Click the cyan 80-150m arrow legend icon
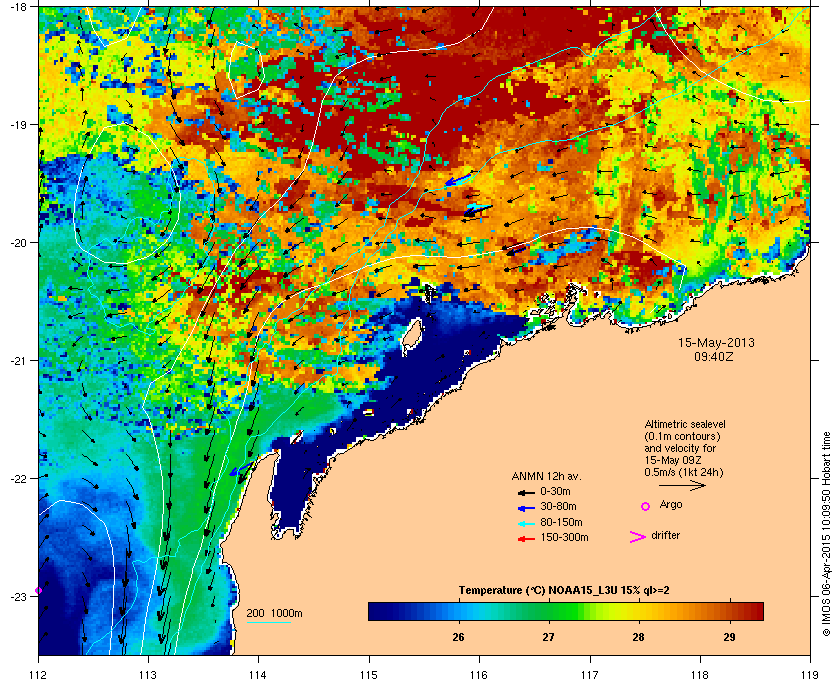The height and width of the screenshot is (680, 840). coord(526,523)
